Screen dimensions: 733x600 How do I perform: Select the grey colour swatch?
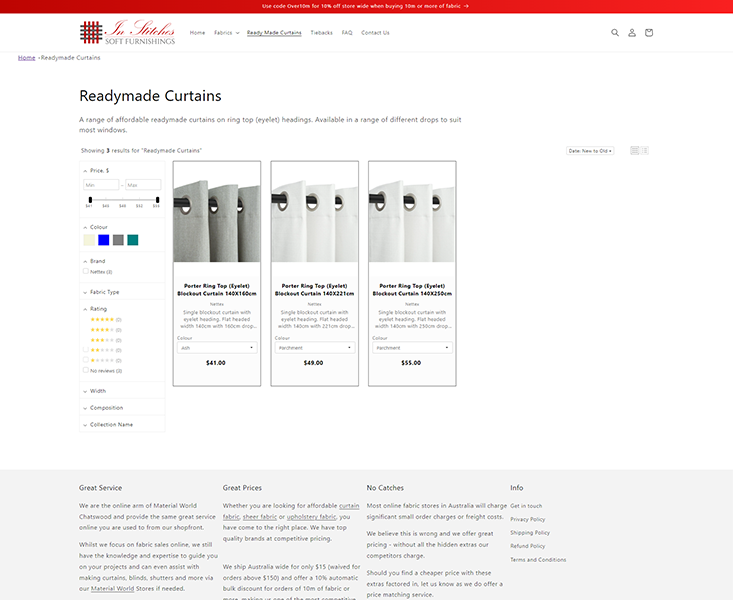click(118, 240)
